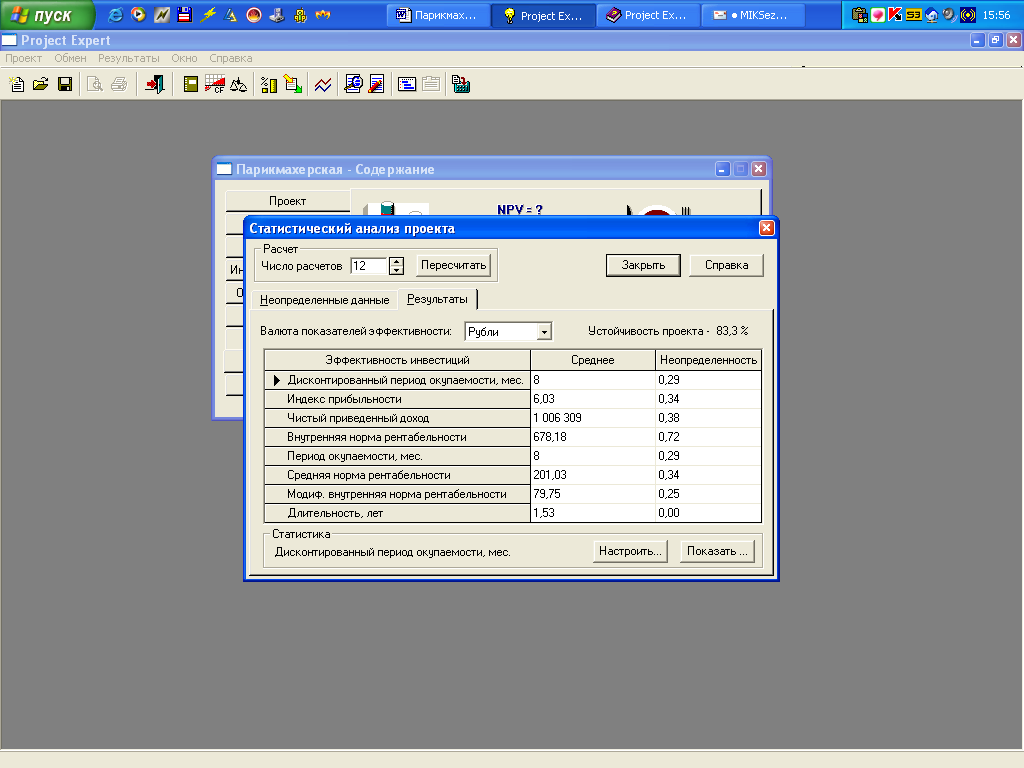Viewport: 1024px width, 768px height.
Task: Click the calculate project calculator icon
Action: tap(460, 84)
